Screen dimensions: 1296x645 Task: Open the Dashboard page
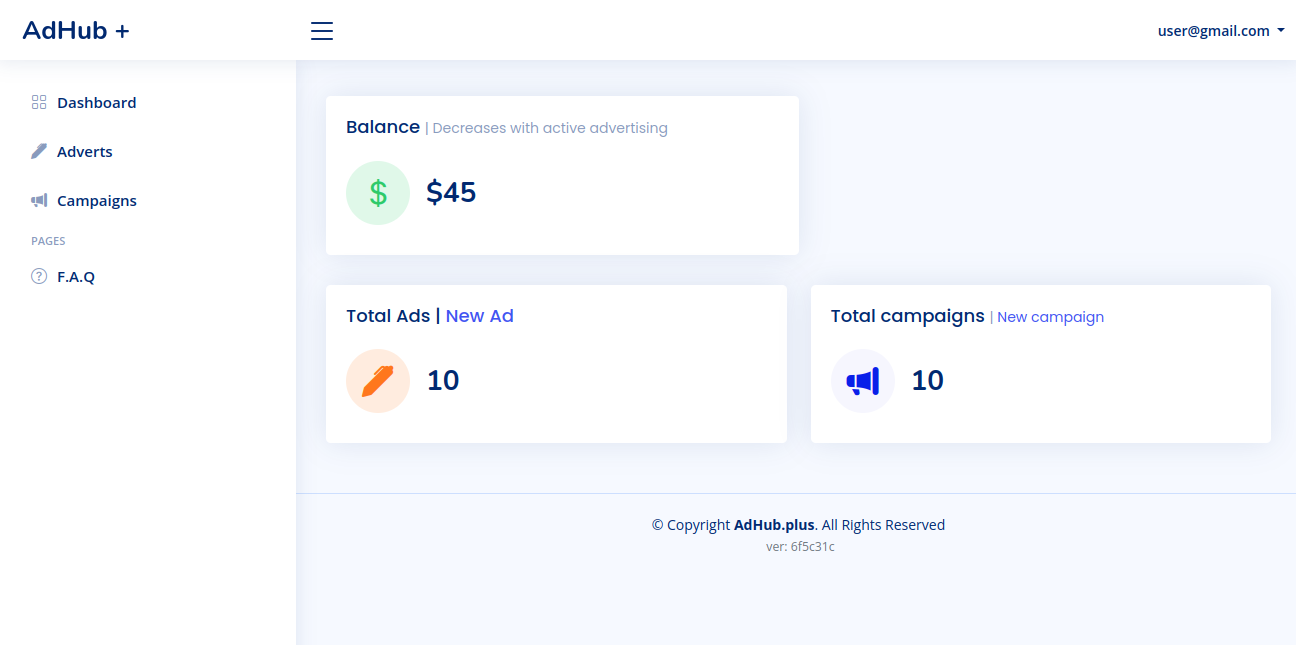[x=97, y=102]
